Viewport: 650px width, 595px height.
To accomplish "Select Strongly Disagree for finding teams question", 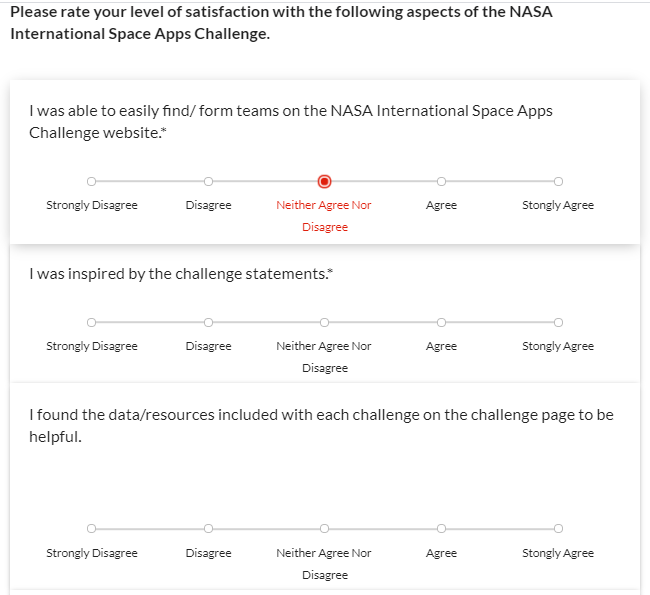I will tap(91, 182).
